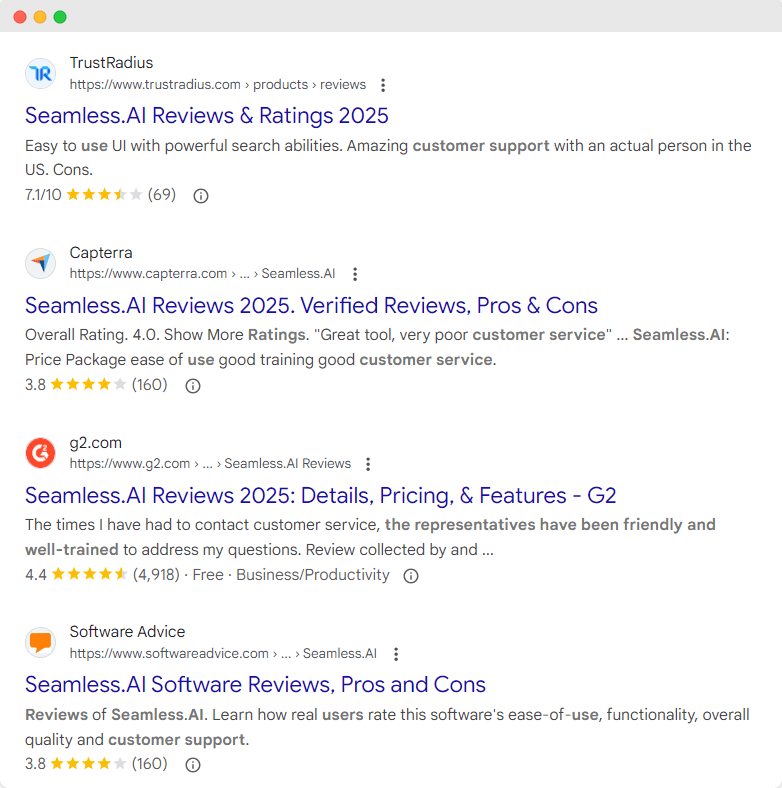This screenshot has width=782, height=788.
Task: Click the trustradius.com URL breadcrumb
Action: click(x=217, y=85)
